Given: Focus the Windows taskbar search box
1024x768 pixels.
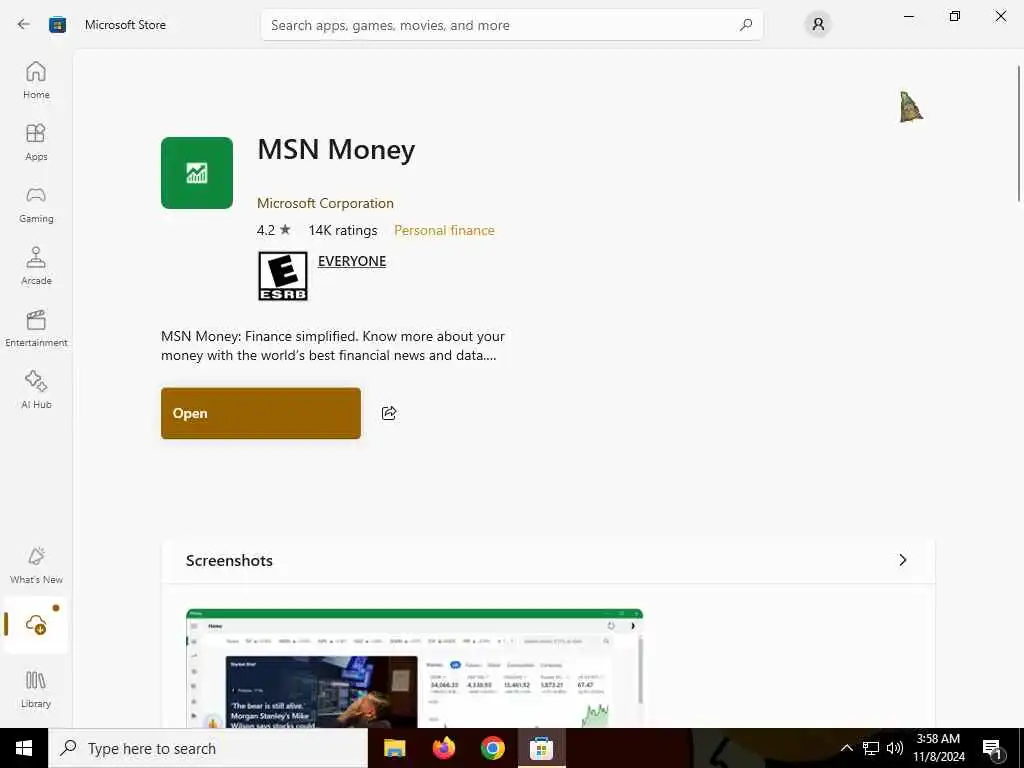Looking at the screenshot, I should [208, 748].
